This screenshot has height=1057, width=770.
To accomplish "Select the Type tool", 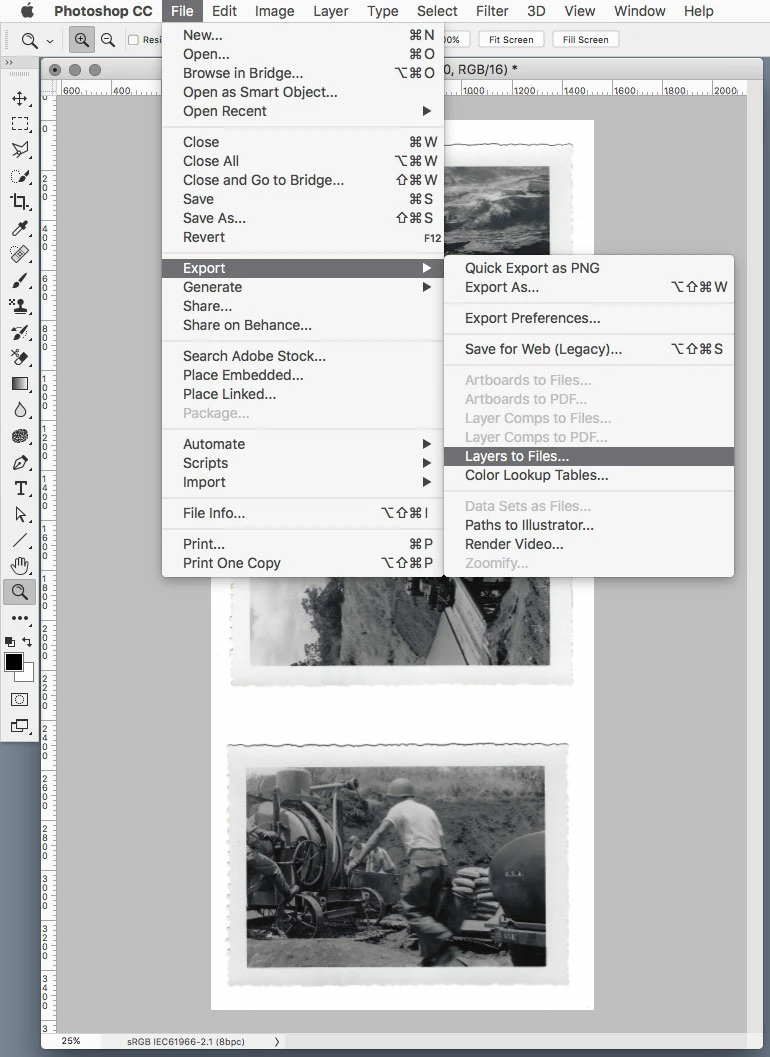I will [x=20, y=488].
